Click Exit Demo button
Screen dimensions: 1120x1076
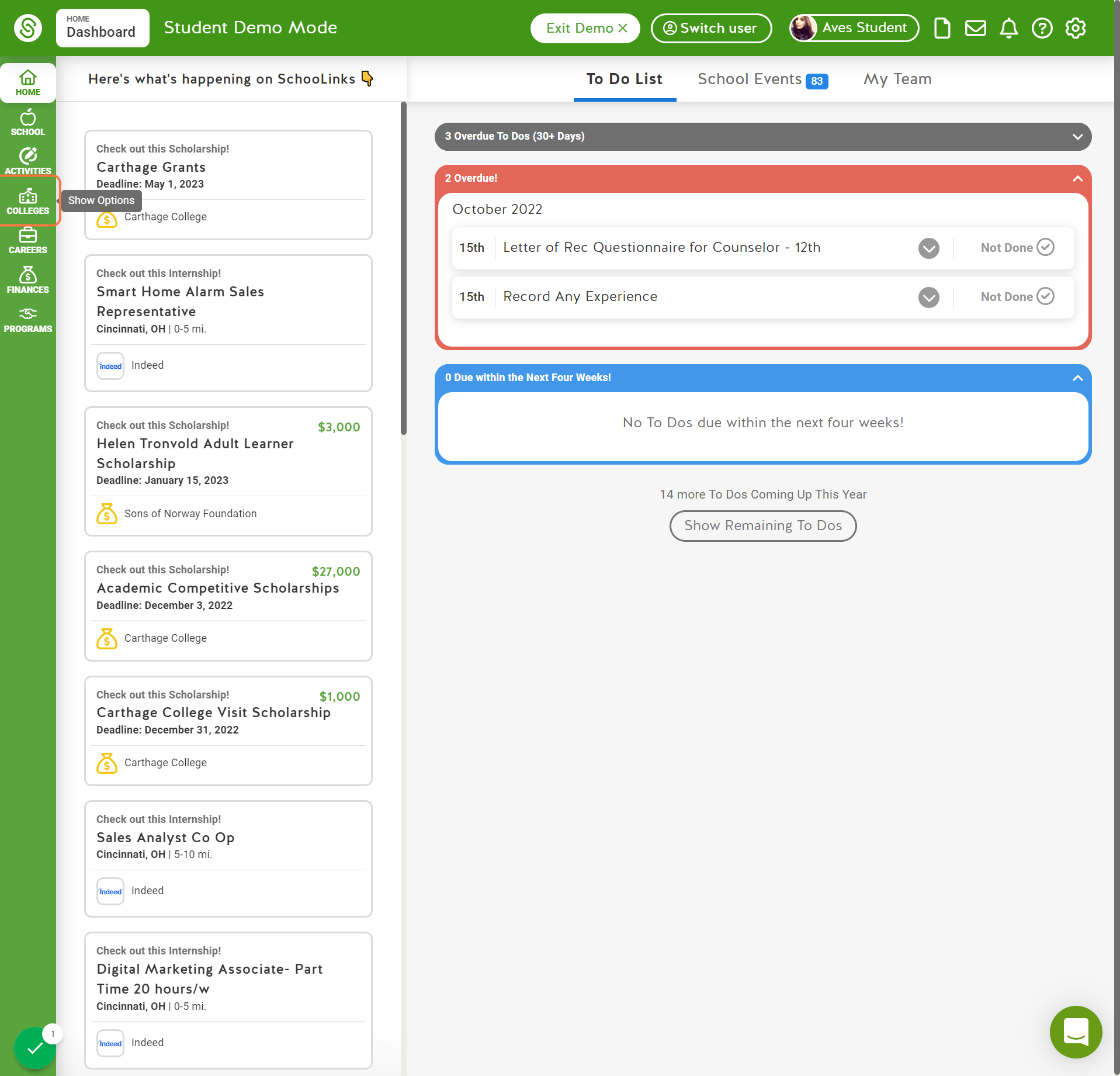(x=585, y=28)
